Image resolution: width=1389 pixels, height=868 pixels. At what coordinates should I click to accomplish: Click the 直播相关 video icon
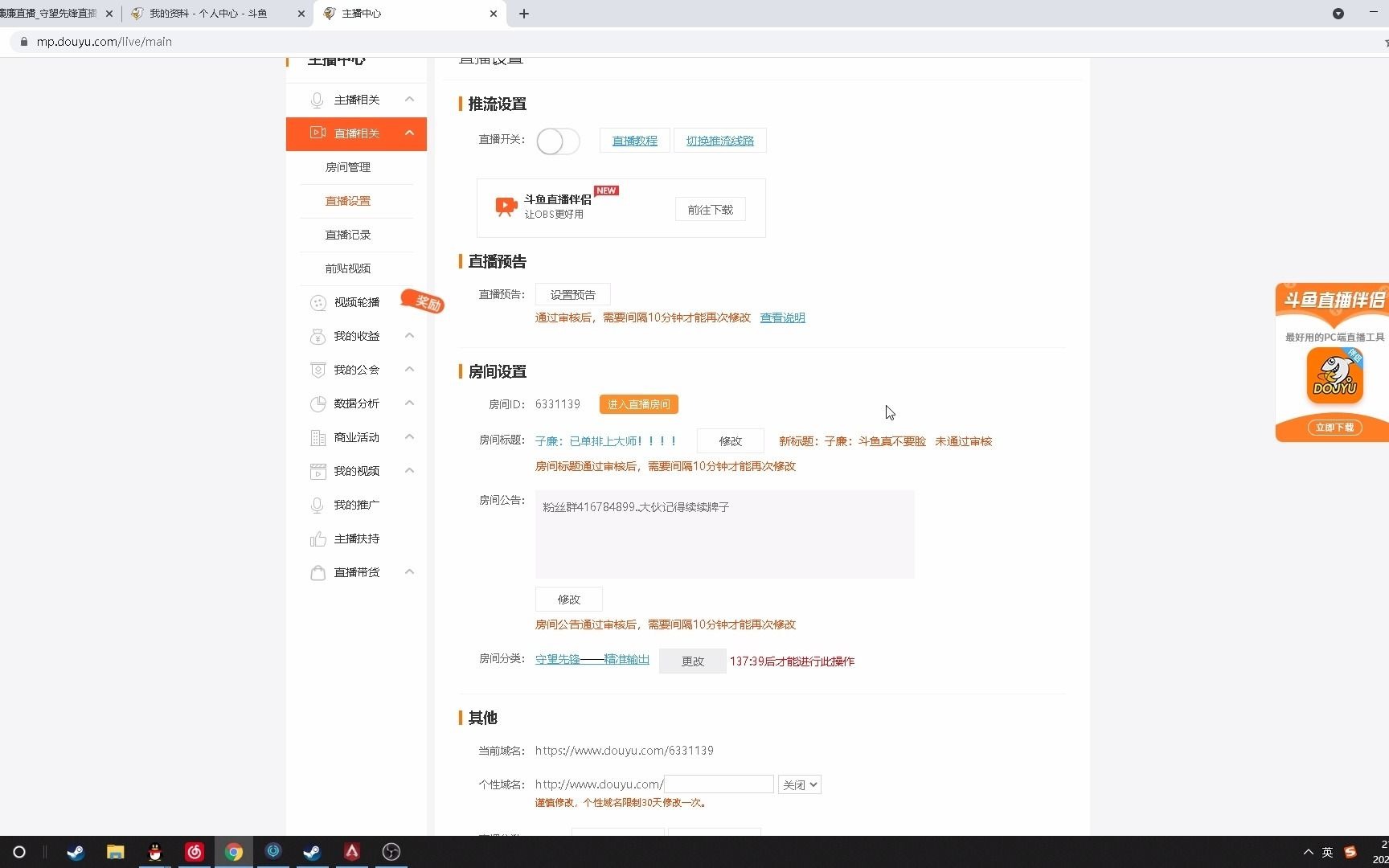click(x=318, y=133)
